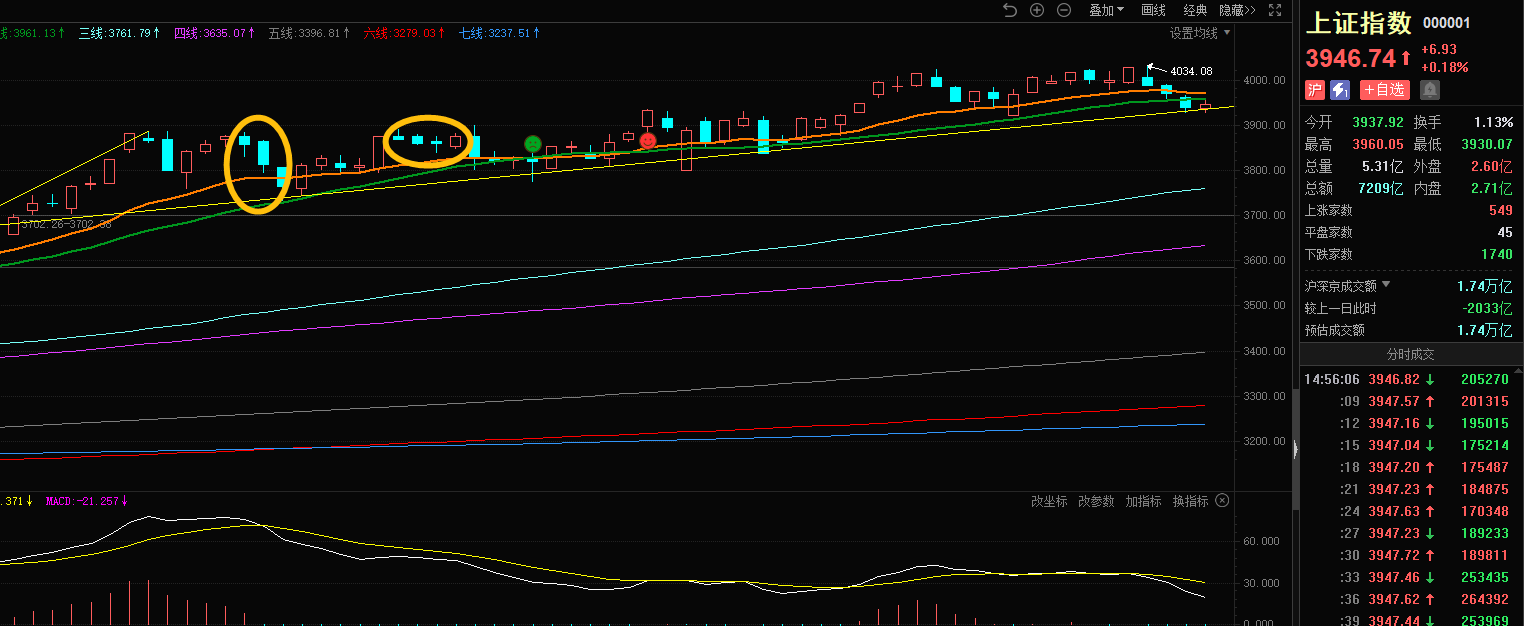This screenshot has width=1524, height=626.
Task: Click the undo arrow icon in chart toolbar
Action: click(x=1009, y=10)
